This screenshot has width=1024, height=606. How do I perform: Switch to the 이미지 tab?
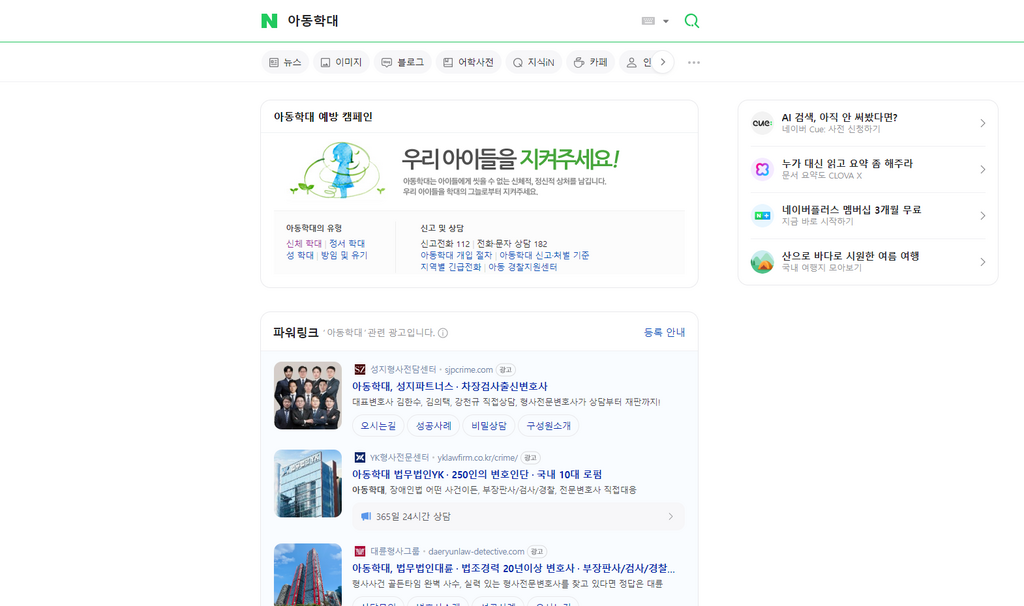[341, 62]
